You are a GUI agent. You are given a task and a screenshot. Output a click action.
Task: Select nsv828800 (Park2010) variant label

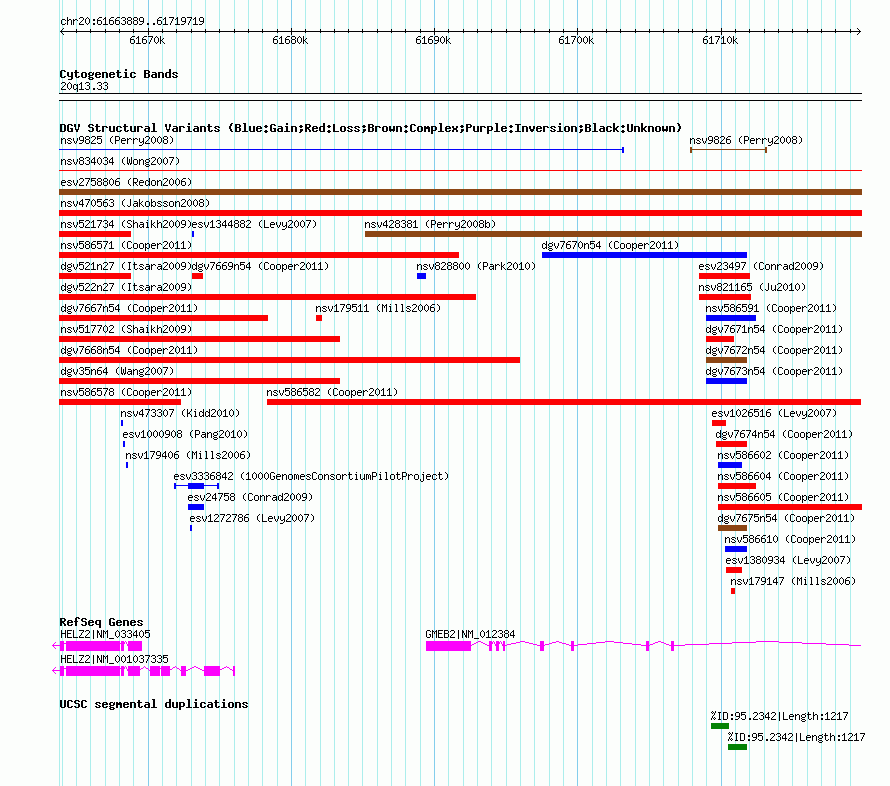point(476,266)
